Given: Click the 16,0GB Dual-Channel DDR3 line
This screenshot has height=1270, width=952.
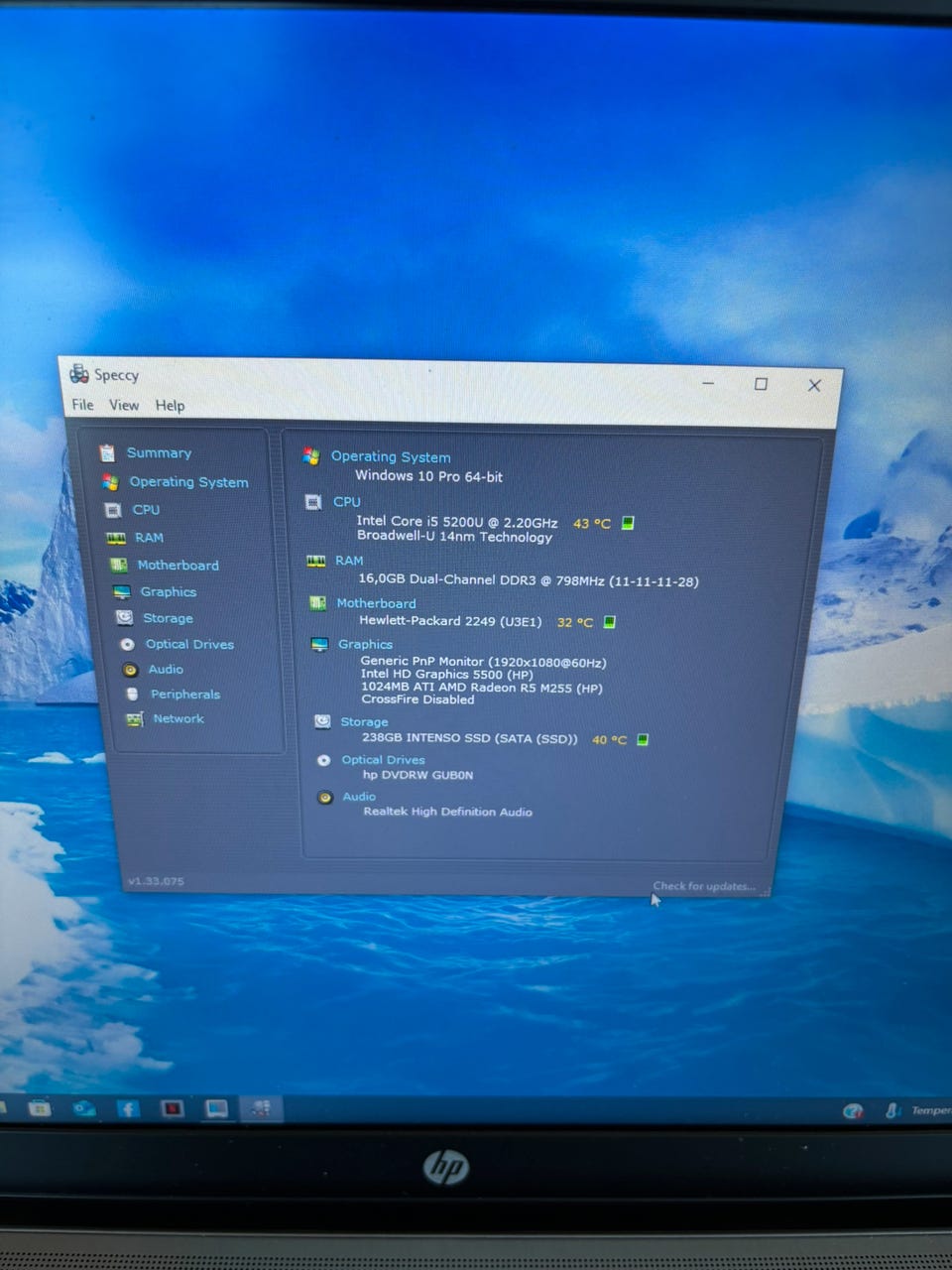Looking at the screenshot, I should (529, 580).
